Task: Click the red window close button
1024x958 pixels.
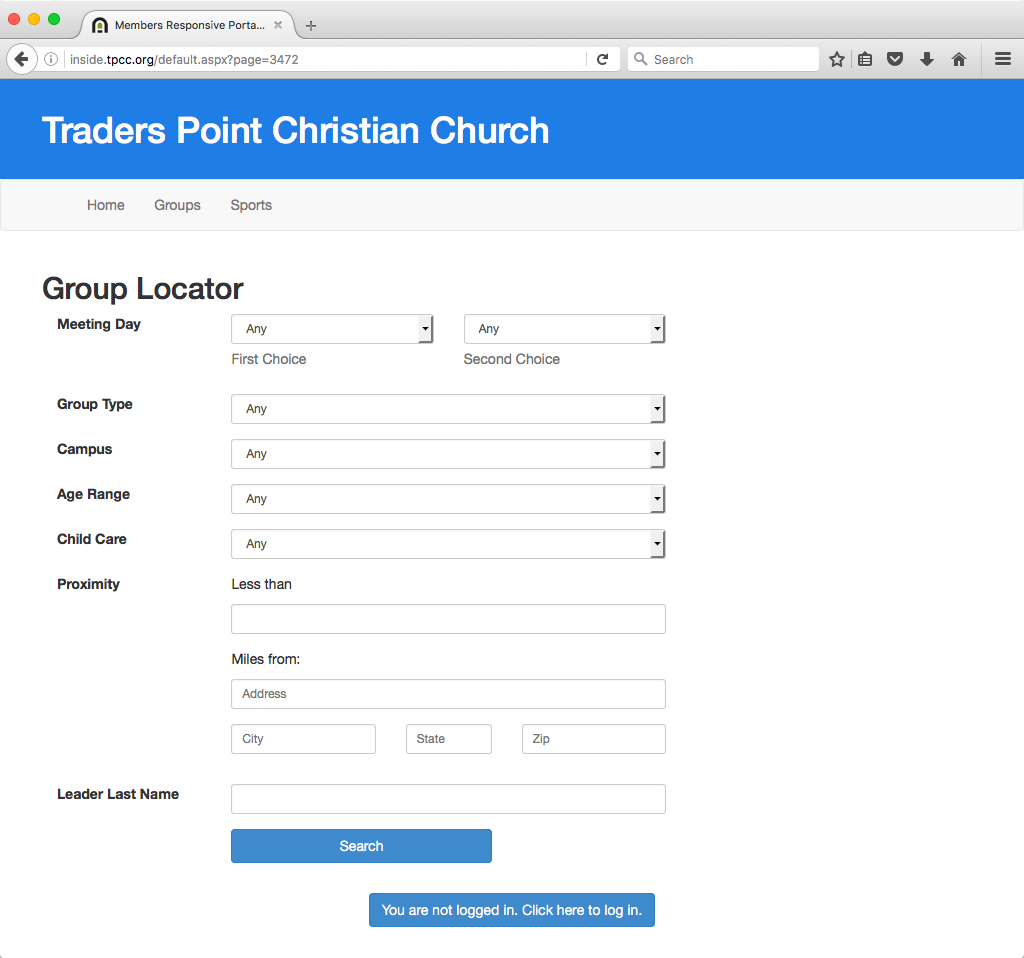Action: [14, 19]
